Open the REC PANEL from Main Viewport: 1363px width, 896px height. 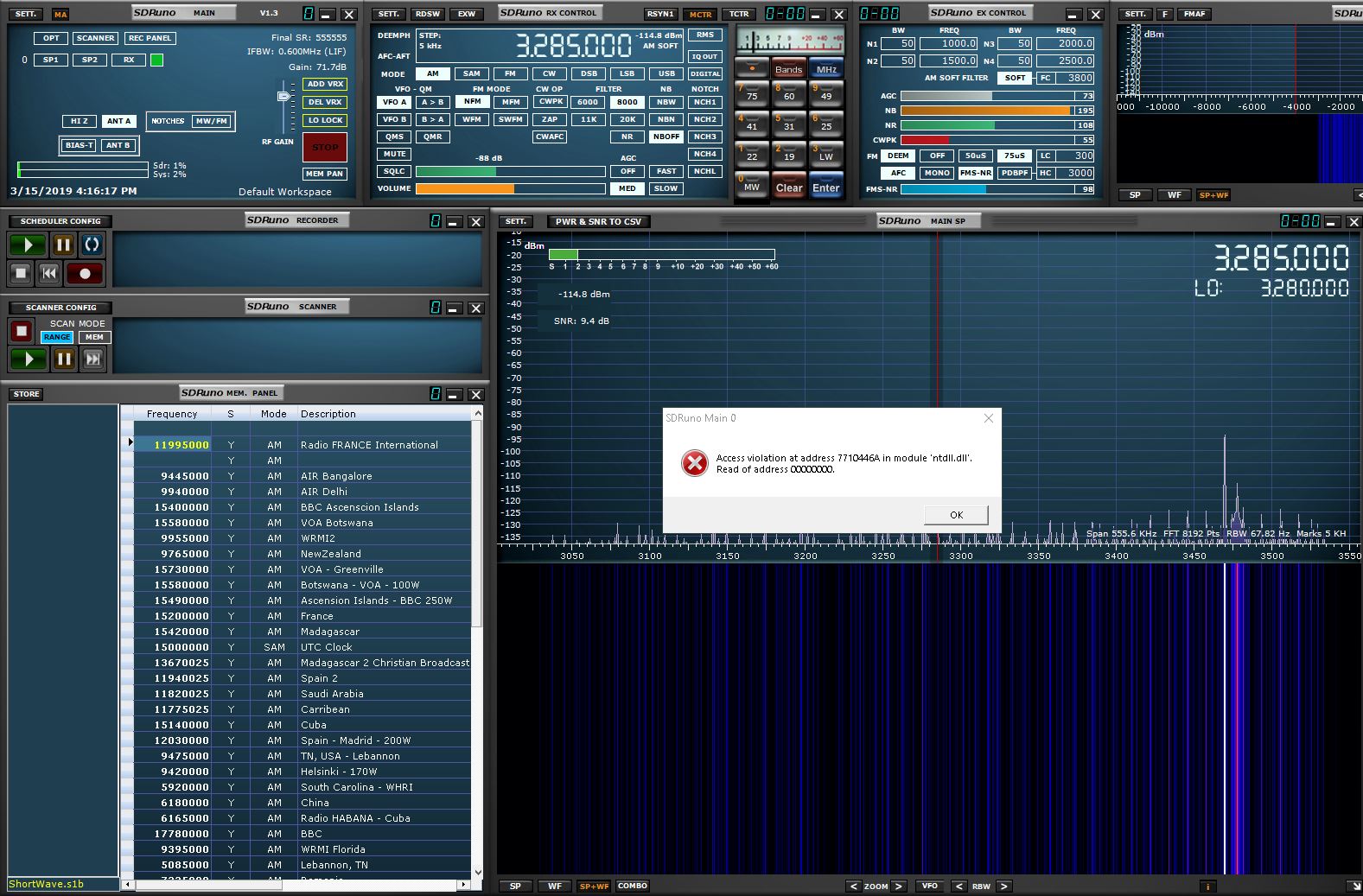(150, 38)
